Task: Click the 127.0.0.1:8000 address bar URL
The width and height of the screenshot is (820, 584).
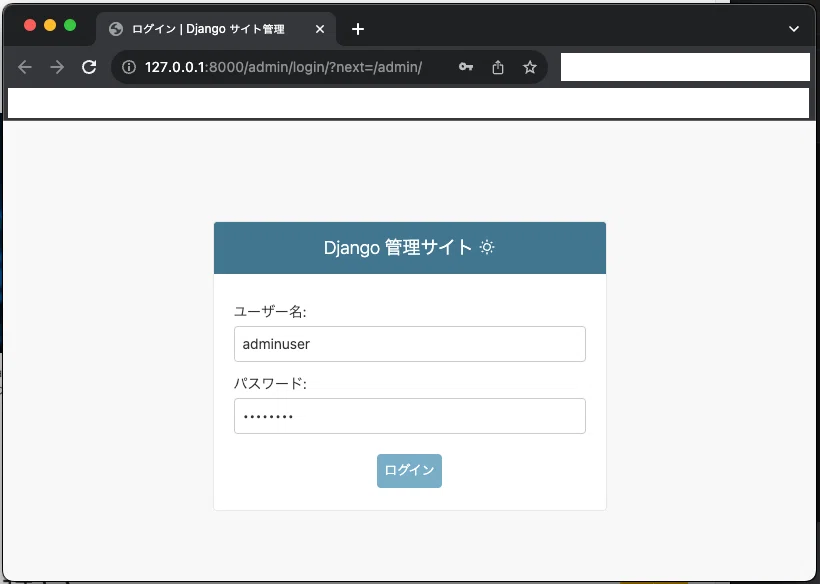Action: coord(283,67)
